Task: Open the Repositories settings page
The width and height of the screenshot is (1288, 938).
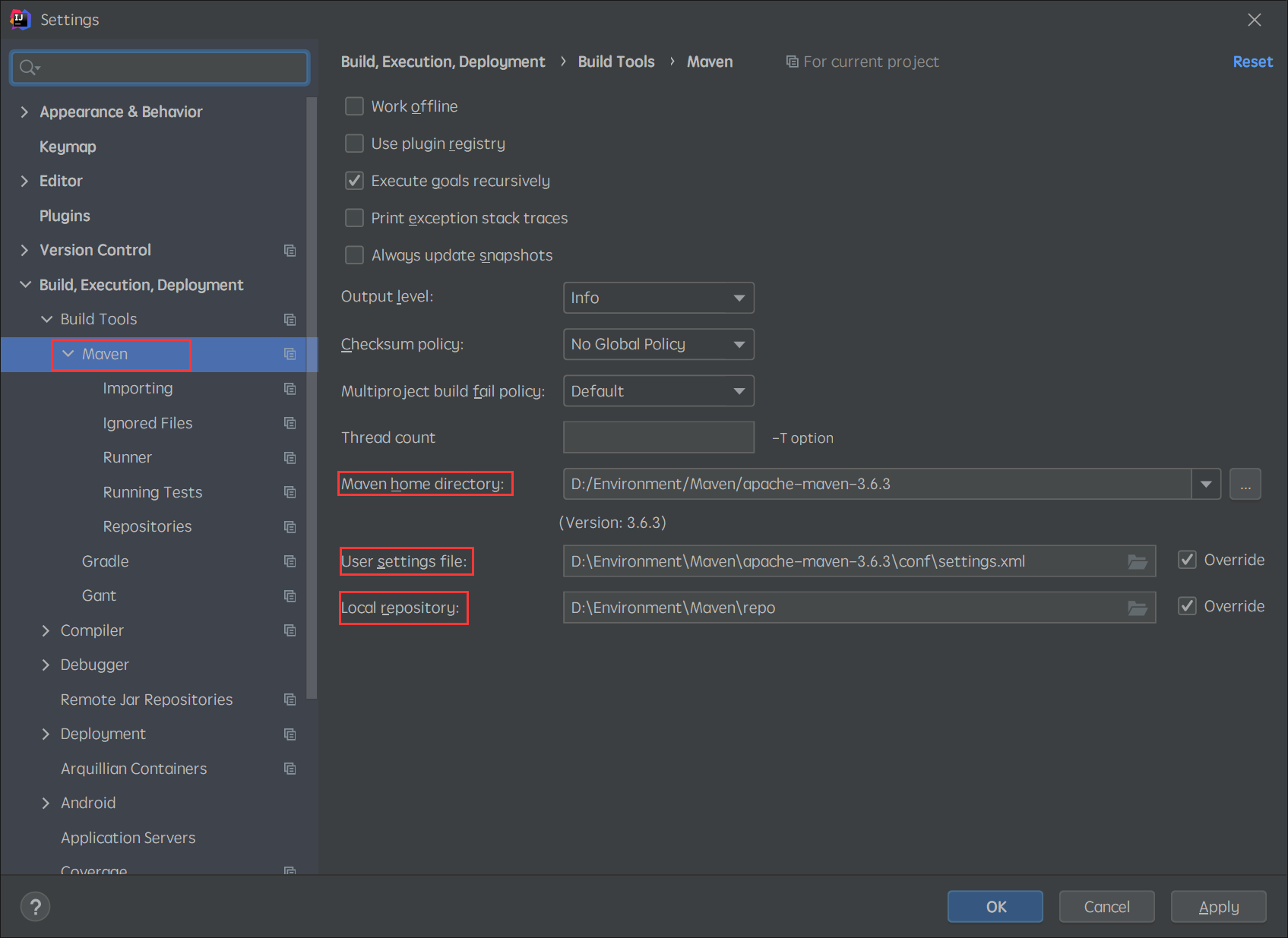Action: 147,526
